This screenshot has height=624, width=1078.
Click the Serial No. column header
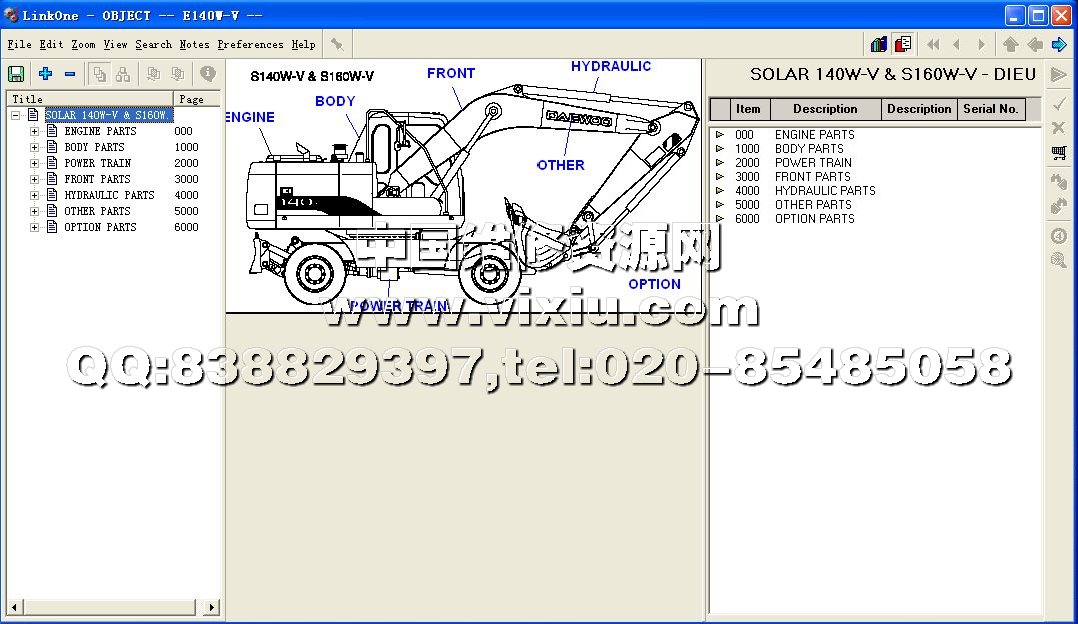coord(990,109)
